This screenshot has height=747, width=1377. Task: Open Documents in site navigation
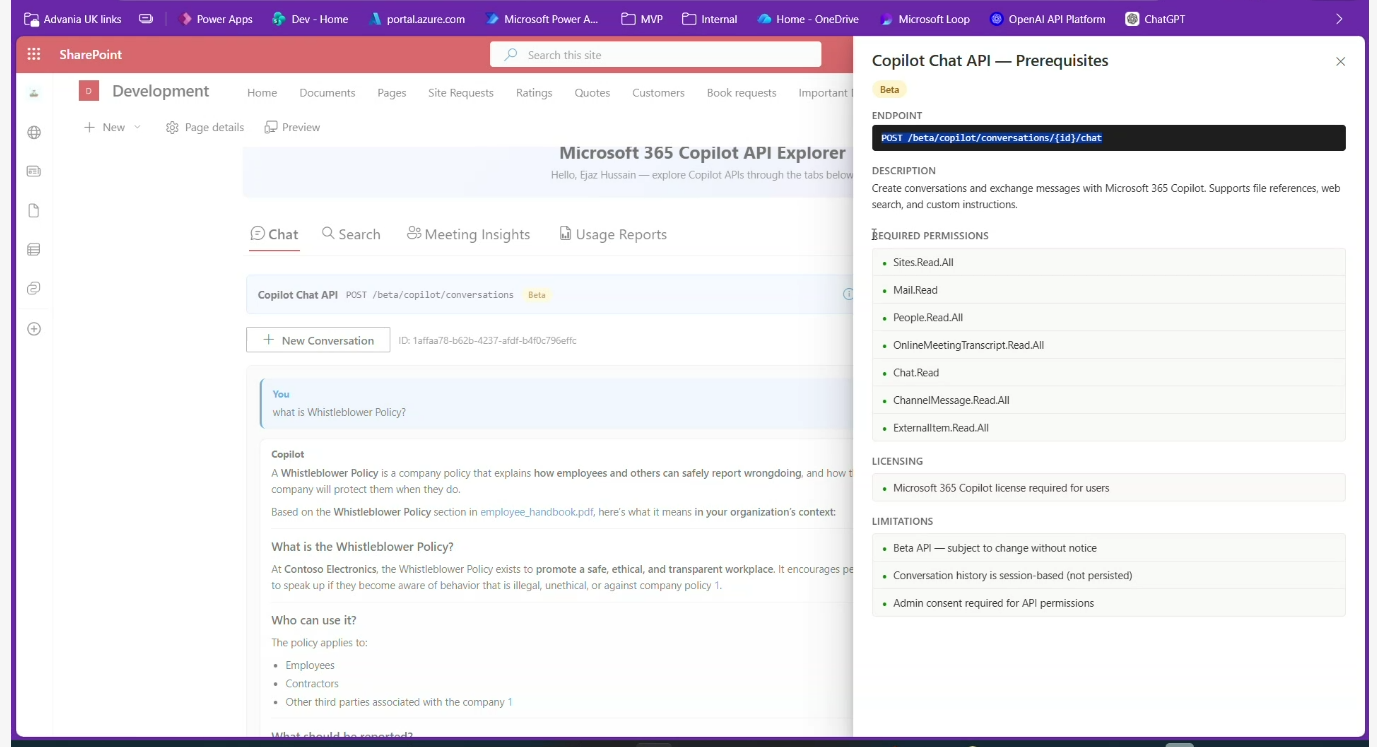[x=327, y=93]
